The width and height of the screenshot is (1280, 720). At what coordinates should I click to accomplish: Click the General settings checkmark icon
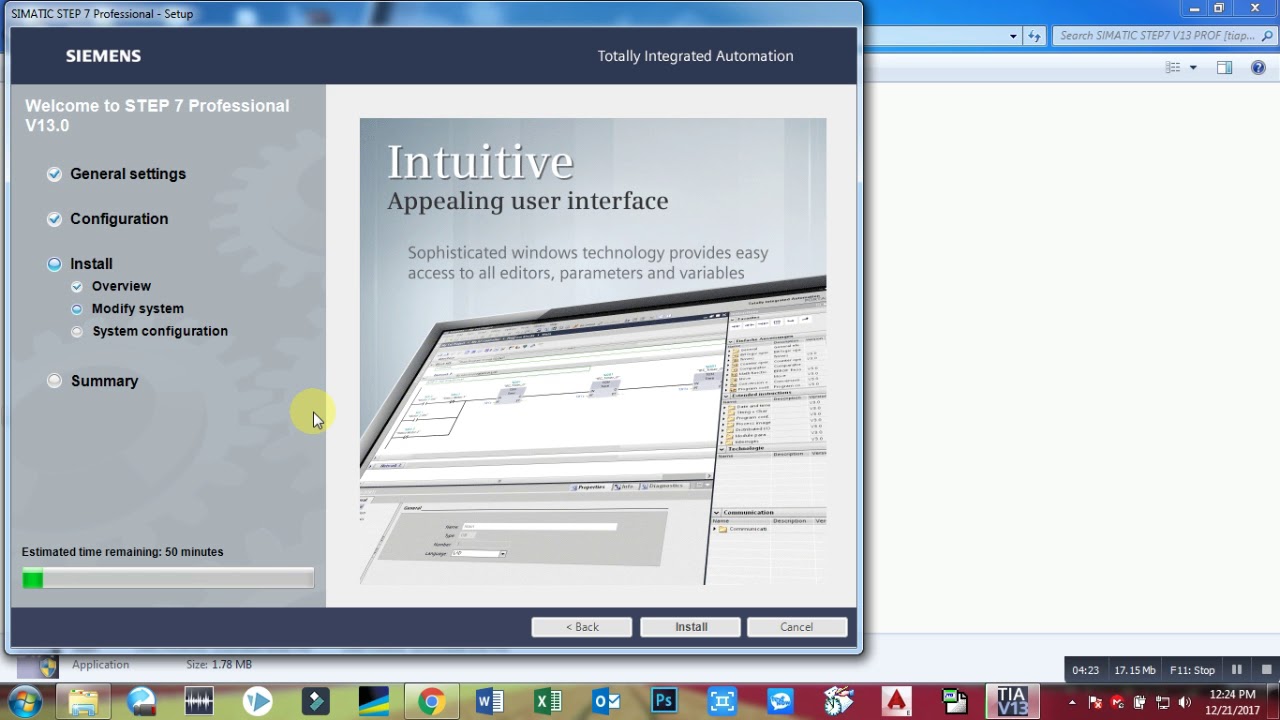click(x=54, y=174)
